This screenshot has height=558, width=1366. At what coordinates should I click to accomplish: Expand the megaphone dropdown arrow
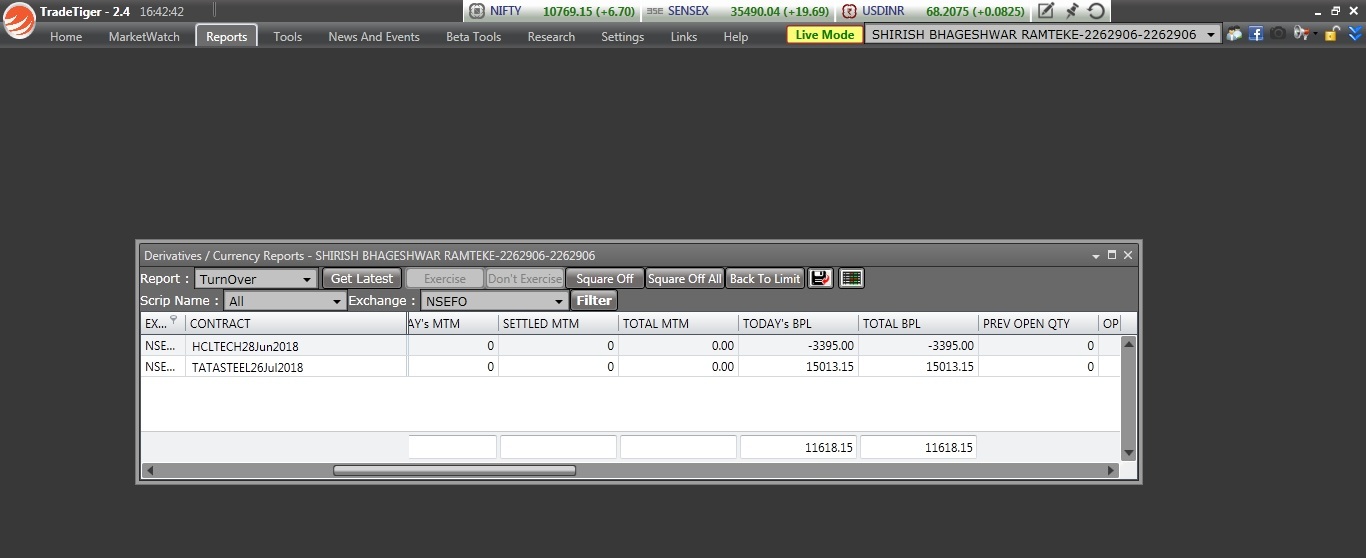tap(1315, 34)
